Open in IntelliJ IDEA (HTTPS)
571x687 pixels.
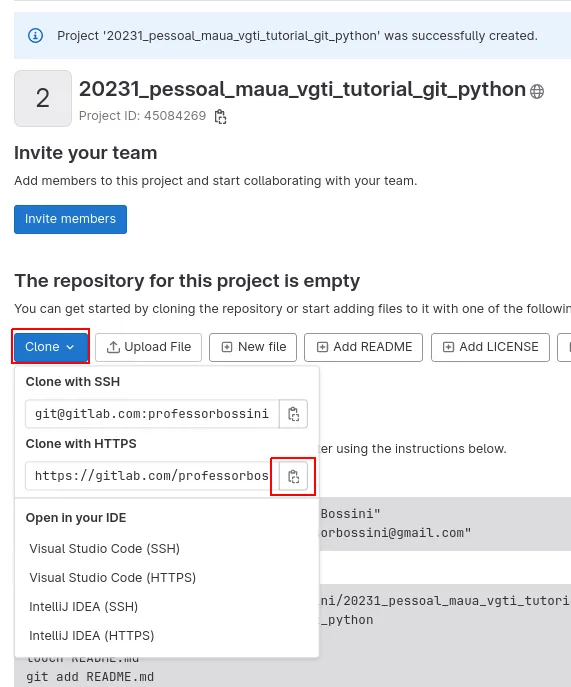tap(92, 635)
